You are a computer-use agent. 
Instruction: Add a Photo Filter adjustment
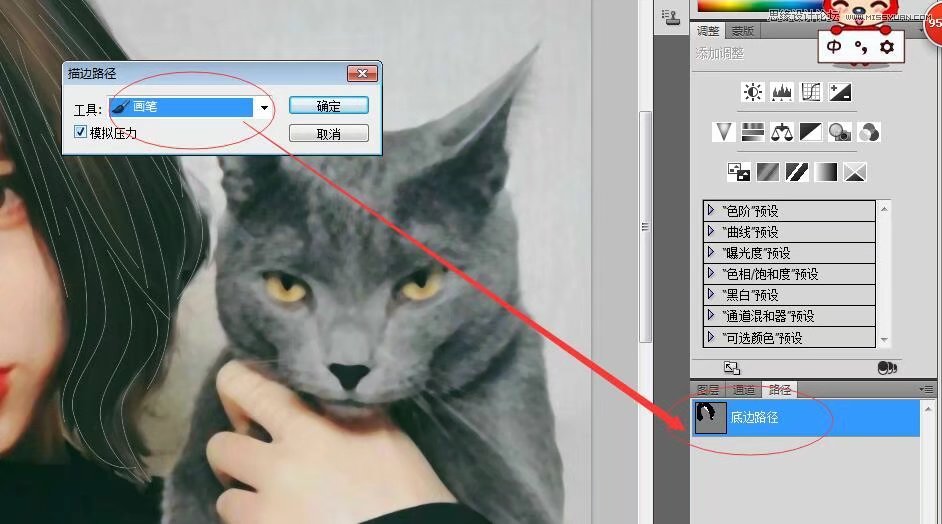click(840, 132)
